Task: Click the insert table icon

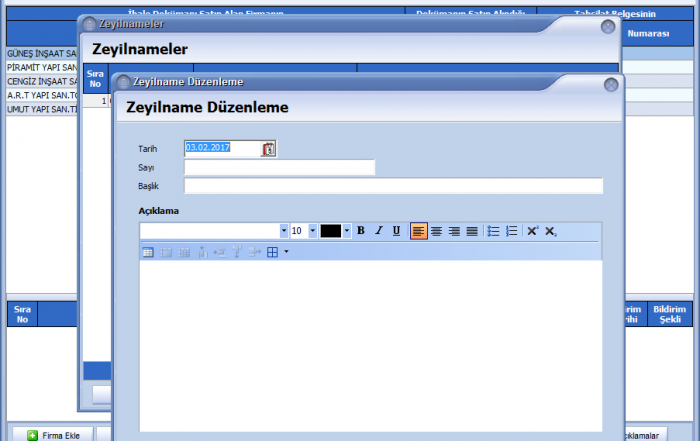Action: 148,252
